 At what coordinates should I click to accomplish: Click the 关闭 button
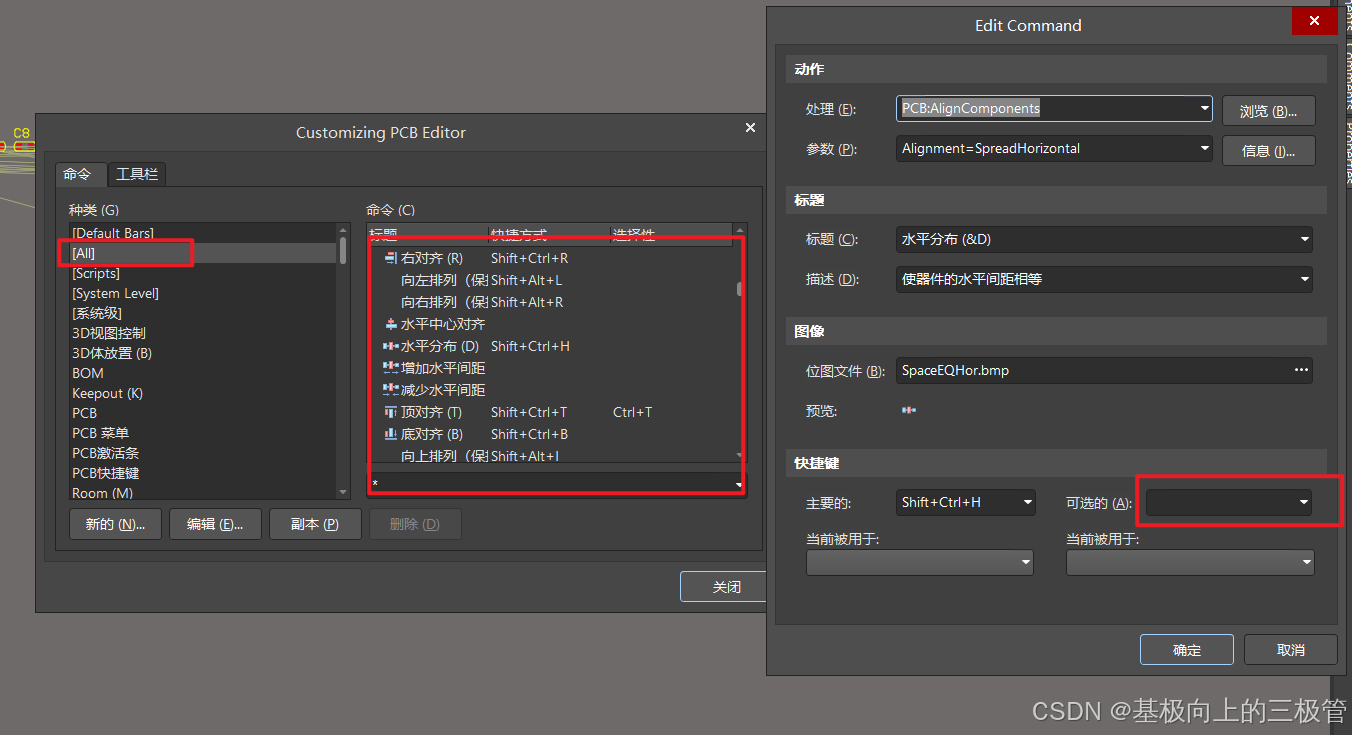722,587
